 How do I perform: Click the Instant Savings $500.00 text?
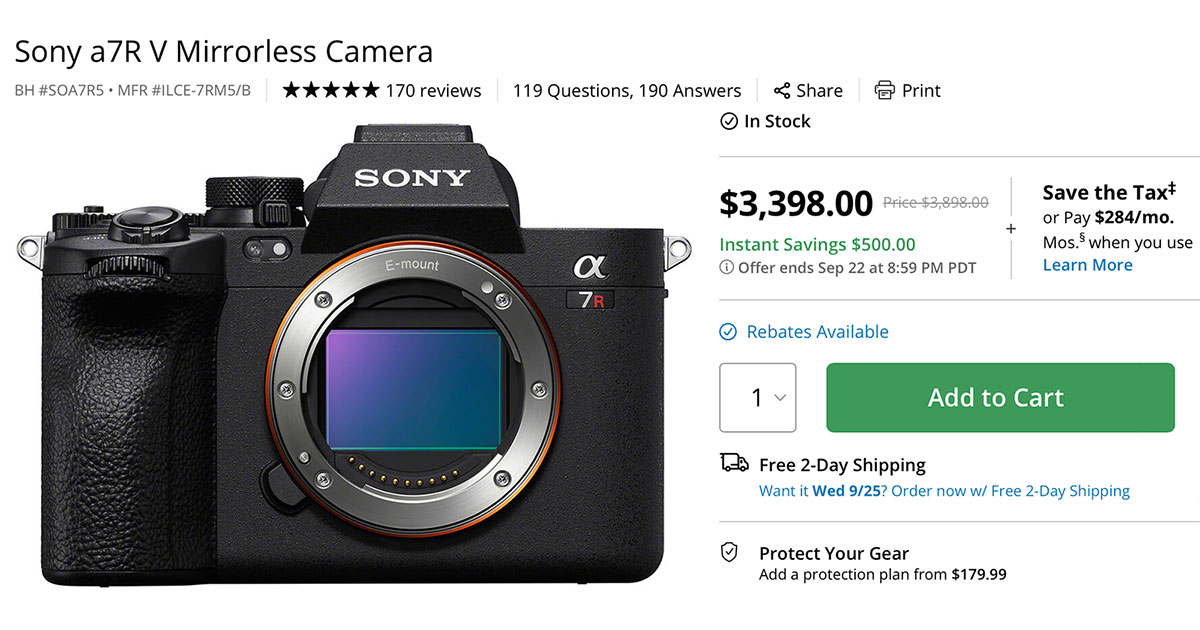click(x=817, y=243)
